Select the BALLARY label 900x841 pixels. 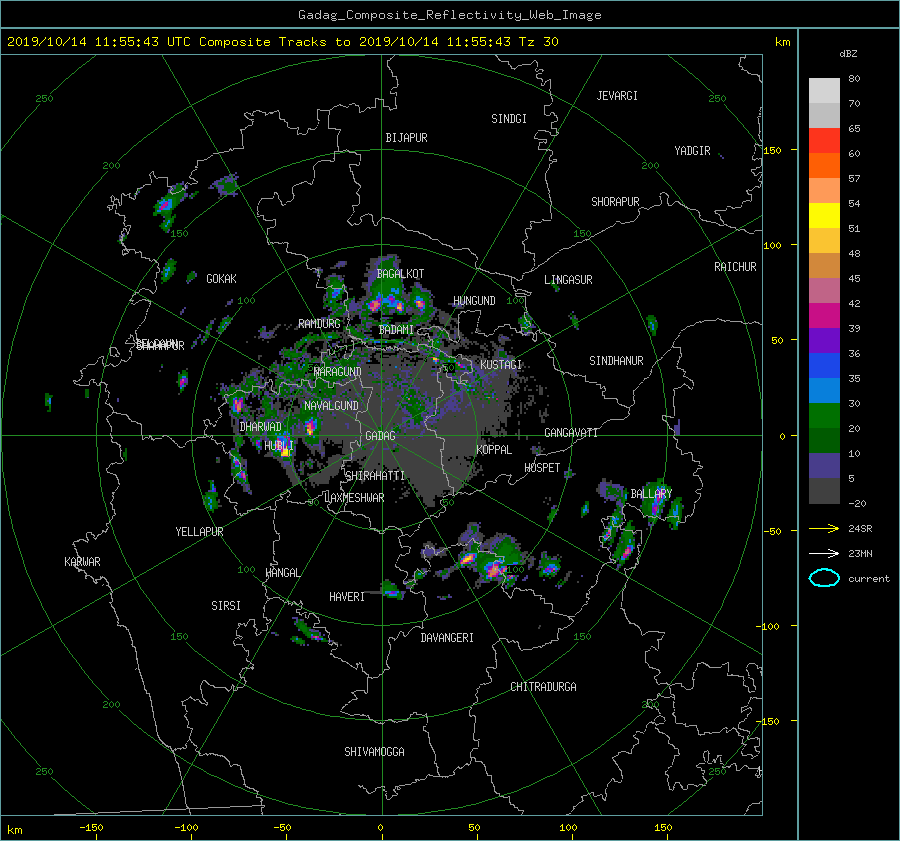click(651, 494)
